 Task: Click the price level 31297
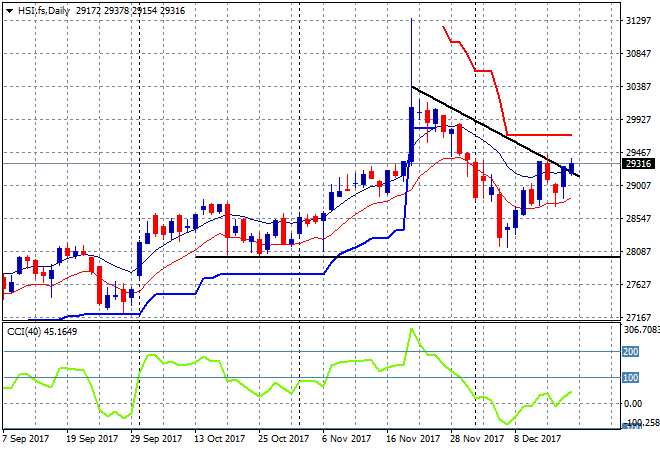(639, 21)
